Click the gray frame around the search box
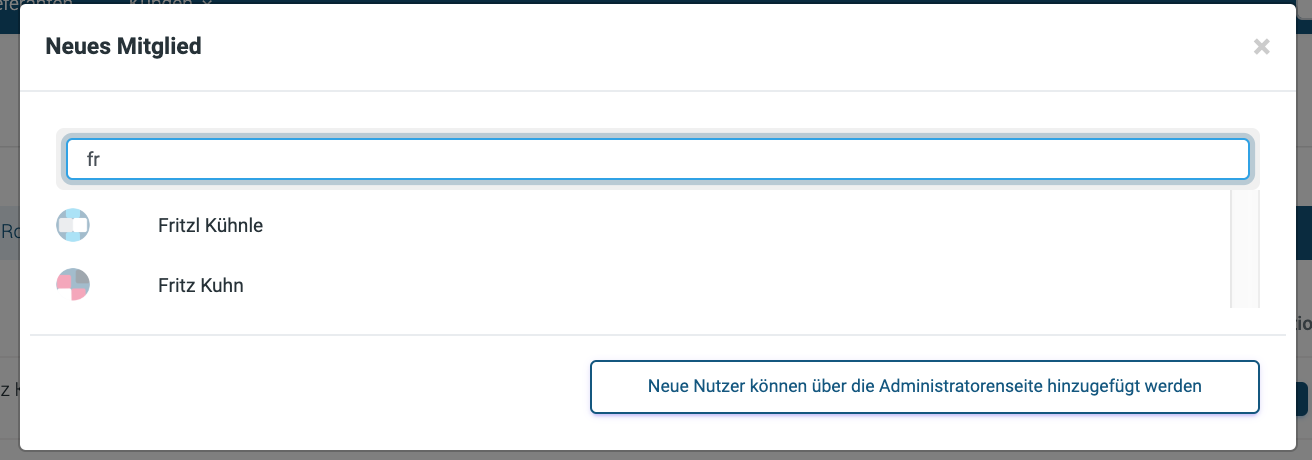 coord(657,132)
